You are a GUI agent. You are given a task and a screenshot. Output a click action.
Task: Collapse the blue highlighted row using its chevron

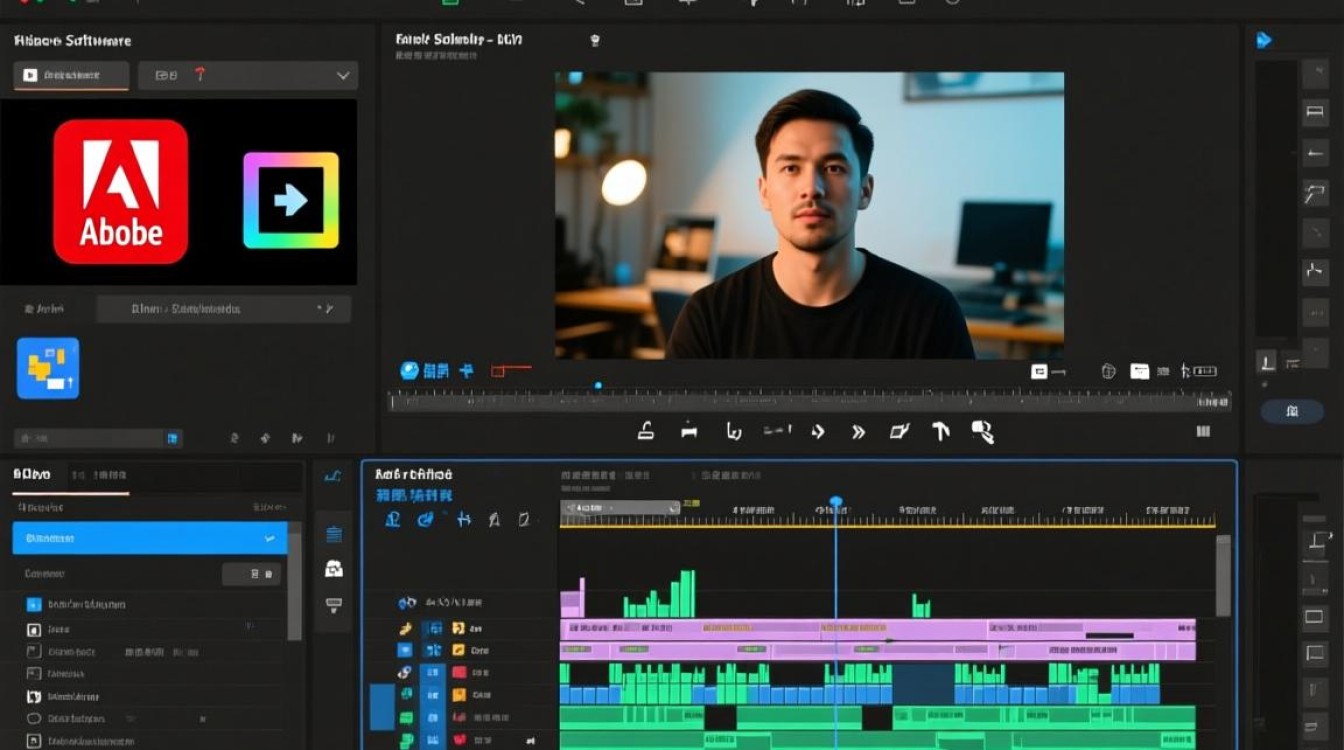[x=268, y=538]
